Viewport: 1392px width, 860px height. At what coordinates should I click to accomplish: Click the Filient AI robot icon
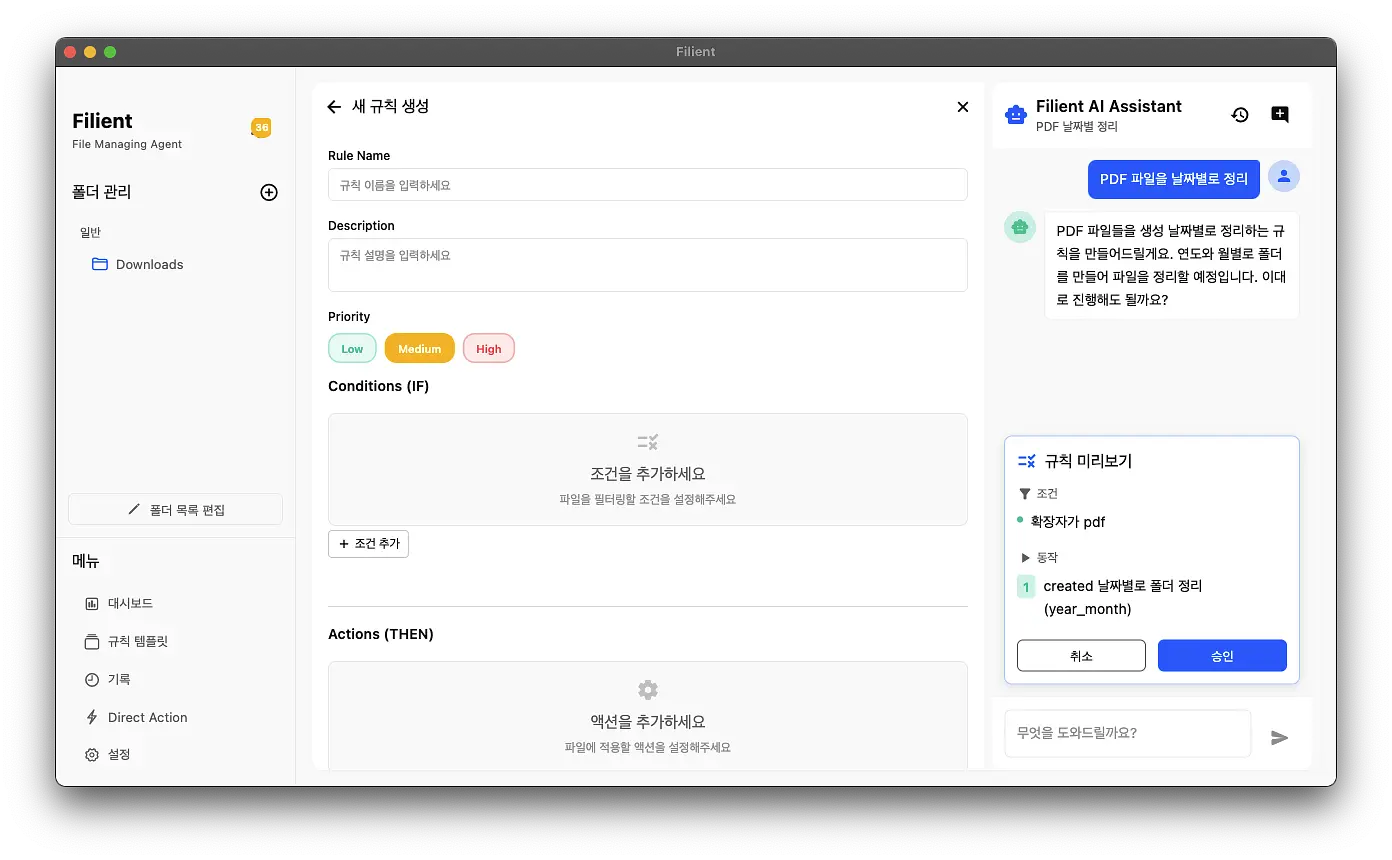click(1016, 115)
